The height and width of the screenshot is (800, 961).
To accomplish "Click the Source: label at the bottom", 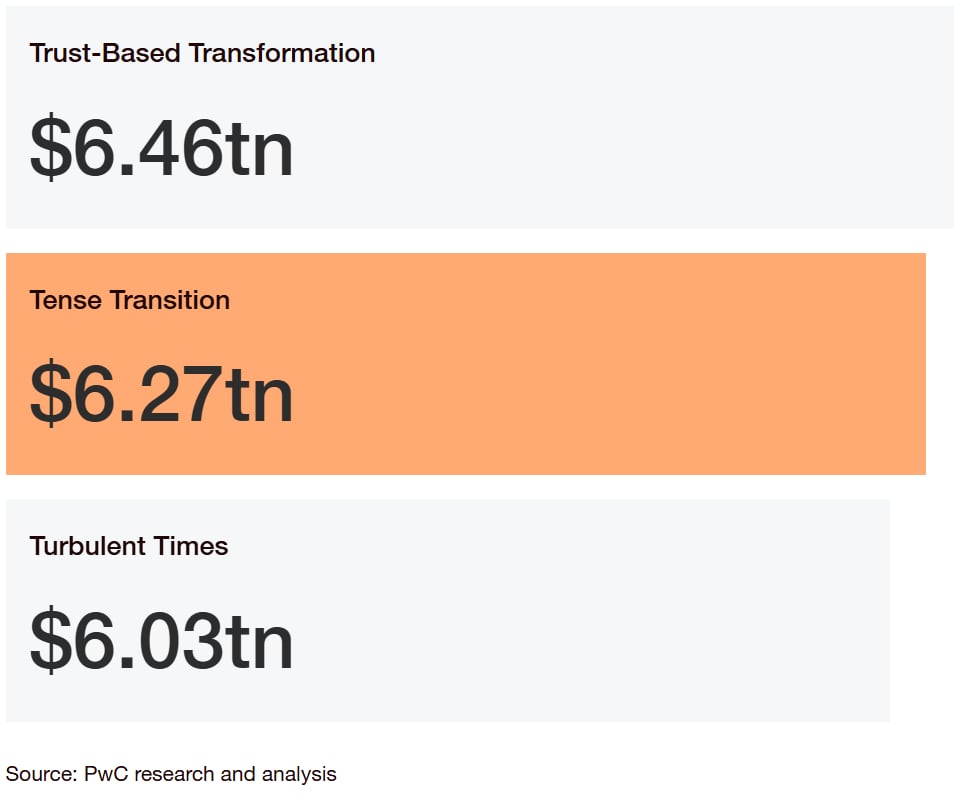I will coord(42,774).
